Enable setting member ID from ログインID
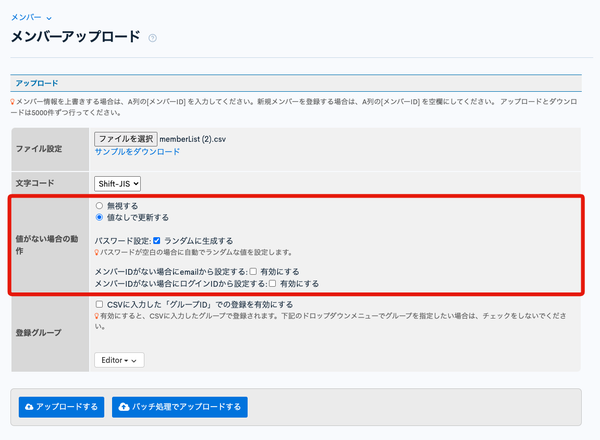The width and height of the screenshot is (600, 440). tap(272, 284)
